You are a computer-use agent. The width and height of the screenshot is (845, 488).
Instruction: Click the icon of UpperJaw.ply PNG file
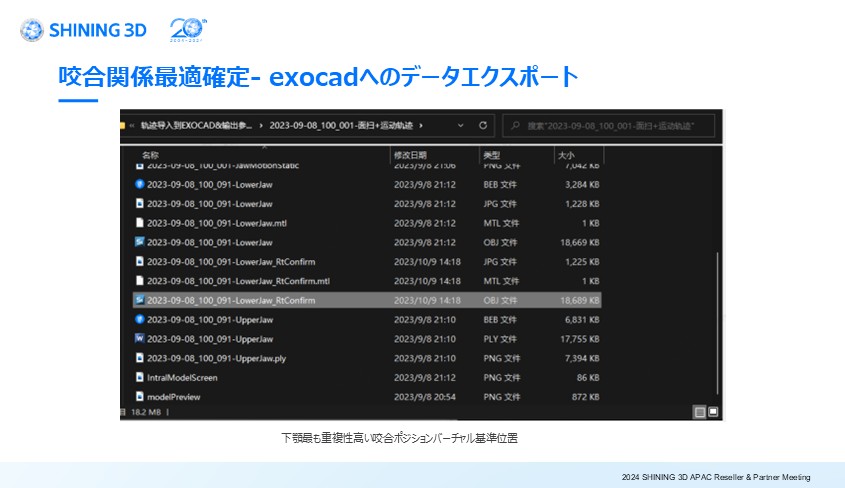coord(140,358)
